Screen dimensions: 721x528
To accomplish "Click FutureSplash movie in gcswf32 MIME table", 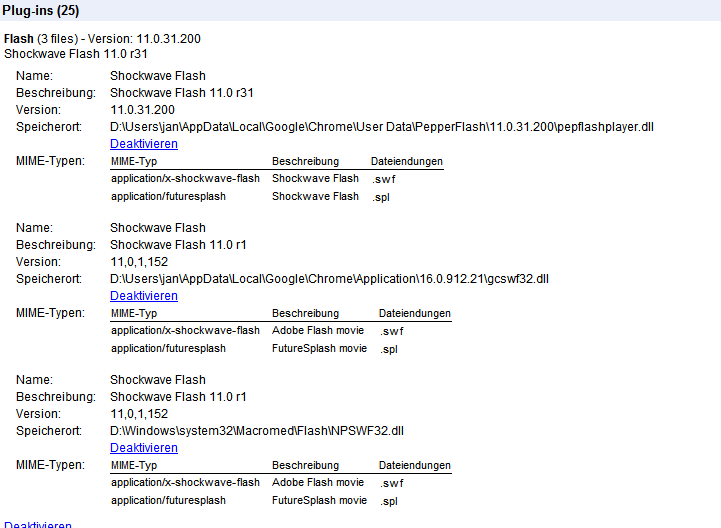I will 319,348.
